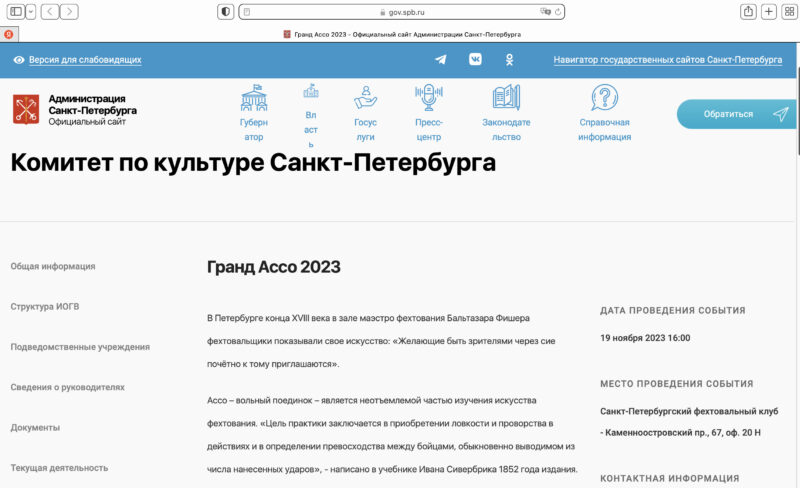Click the Safari Share icon
800x488 pixels.
748,12
